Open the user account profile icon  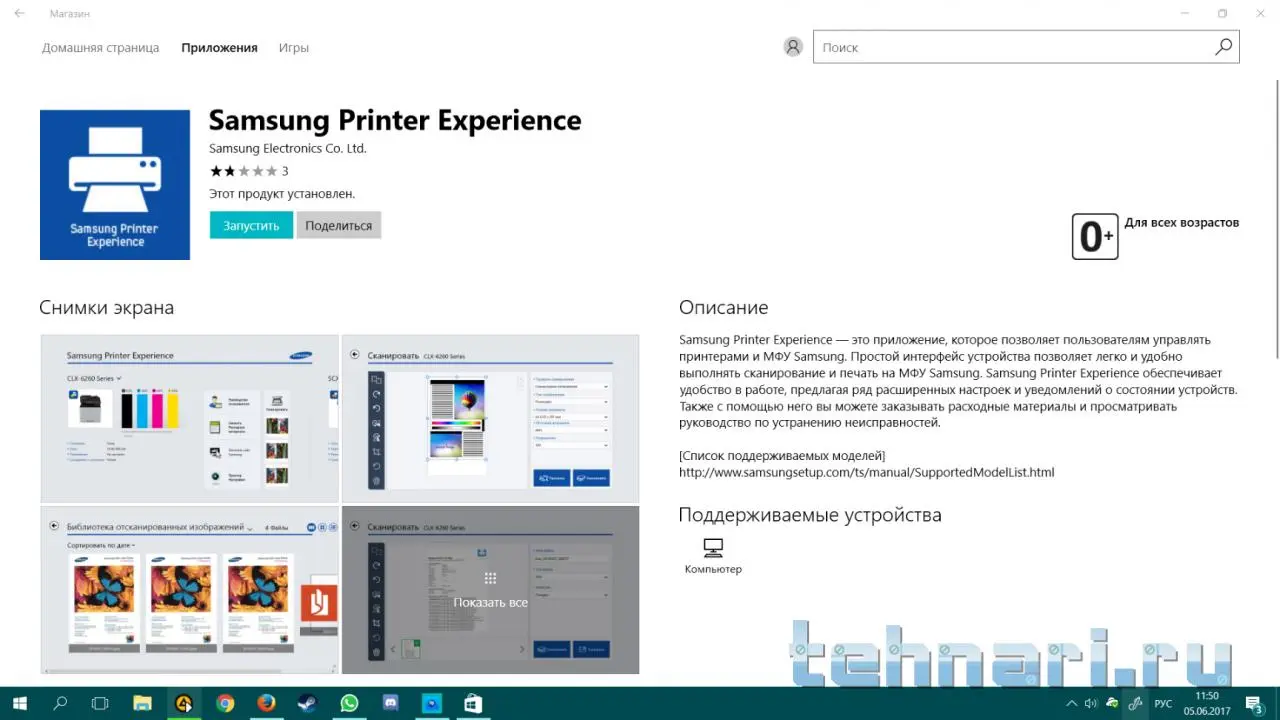point(793,47)
